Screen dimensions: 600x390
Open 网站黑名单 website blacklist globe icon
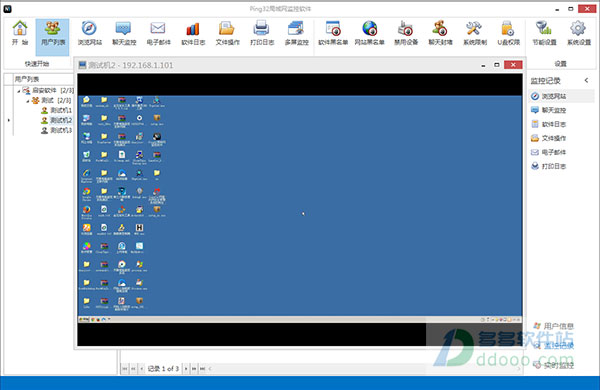[369, 33]
